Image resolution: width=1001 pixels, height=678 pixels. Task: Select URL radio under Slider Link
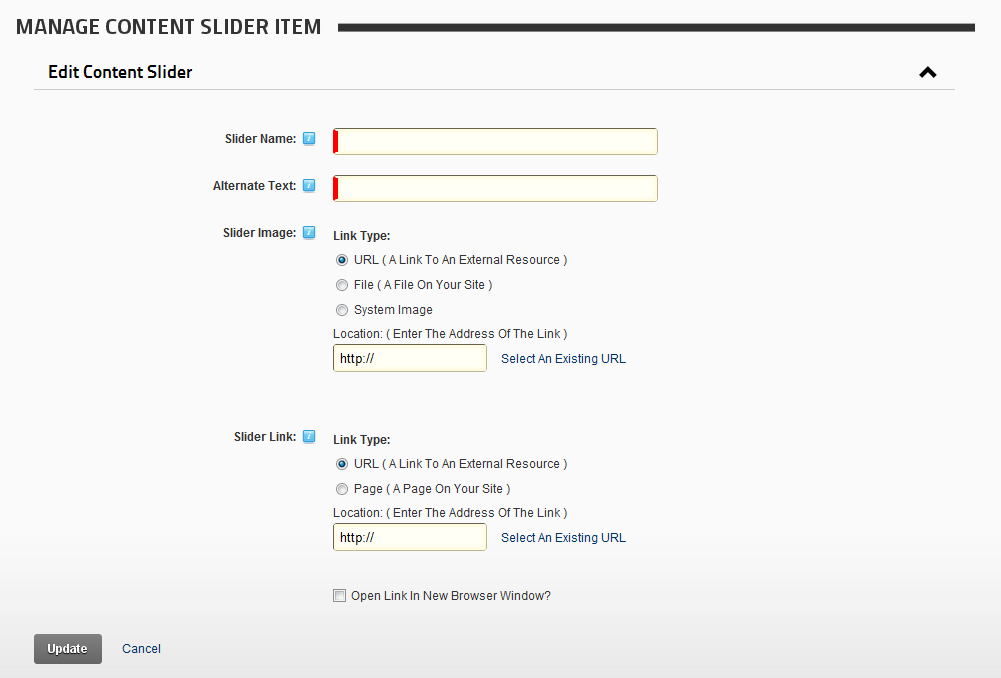(x=342, y=464)
